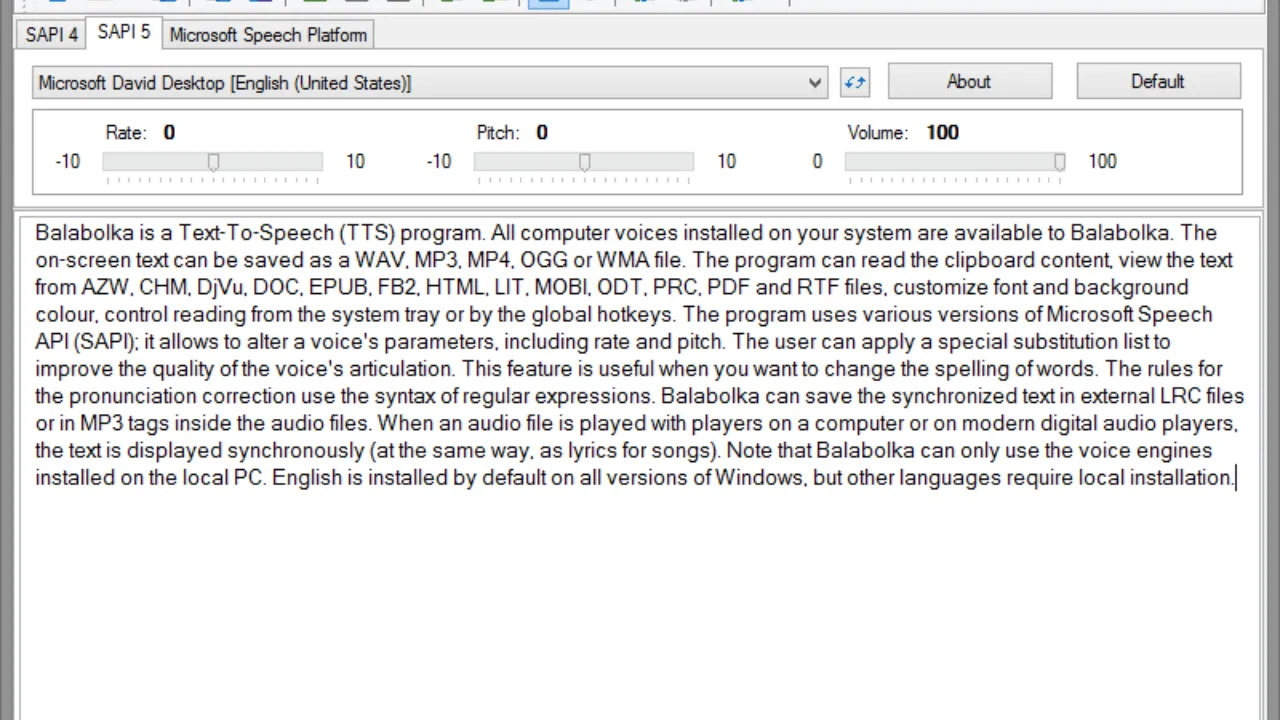Click the Volume slider thumb
The width and height of the screenshot is (1280, 720).
[x=1059, y=162]
